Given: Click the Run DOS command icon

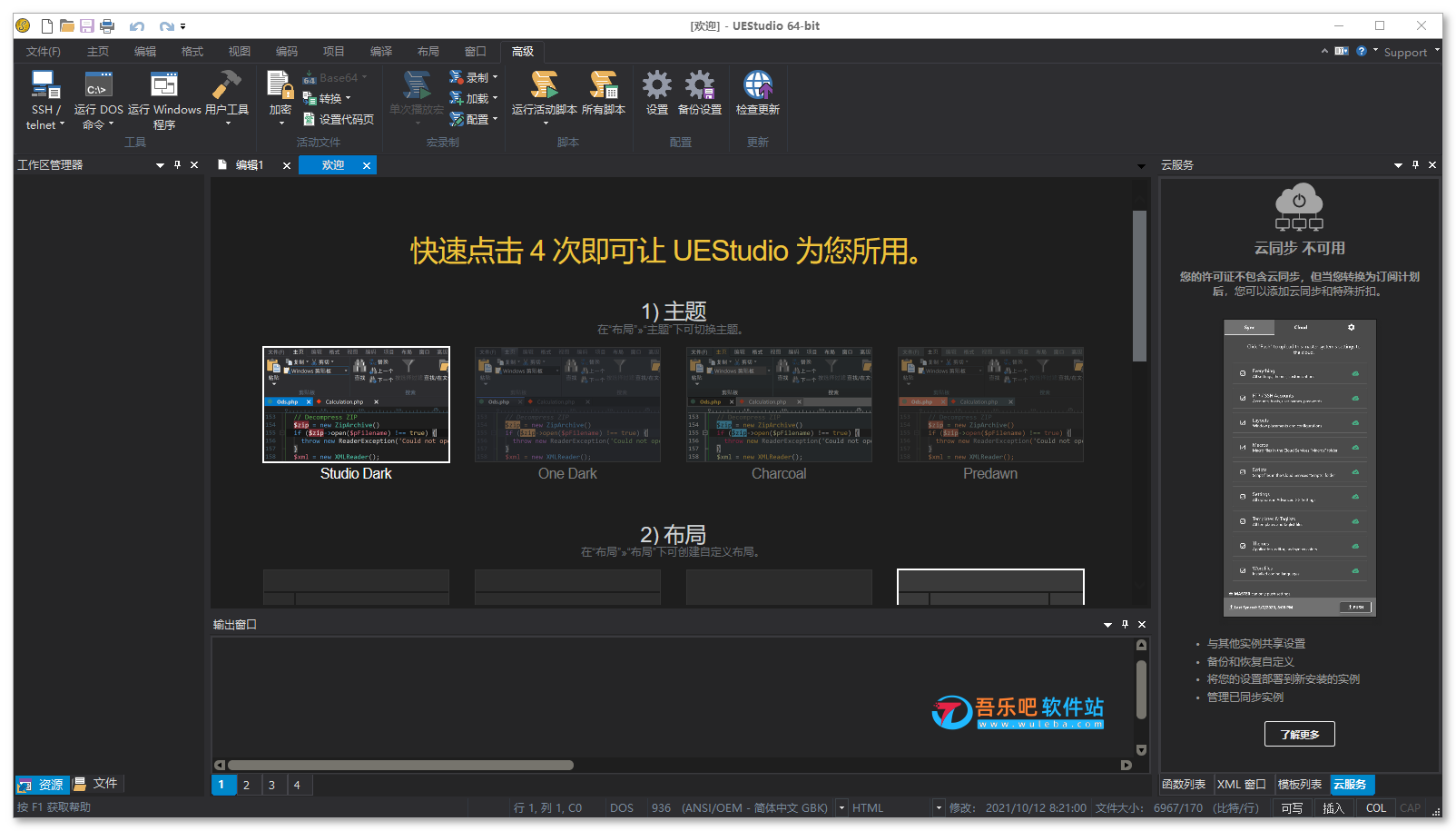Looking at the screenshot, I should (98, 85).
